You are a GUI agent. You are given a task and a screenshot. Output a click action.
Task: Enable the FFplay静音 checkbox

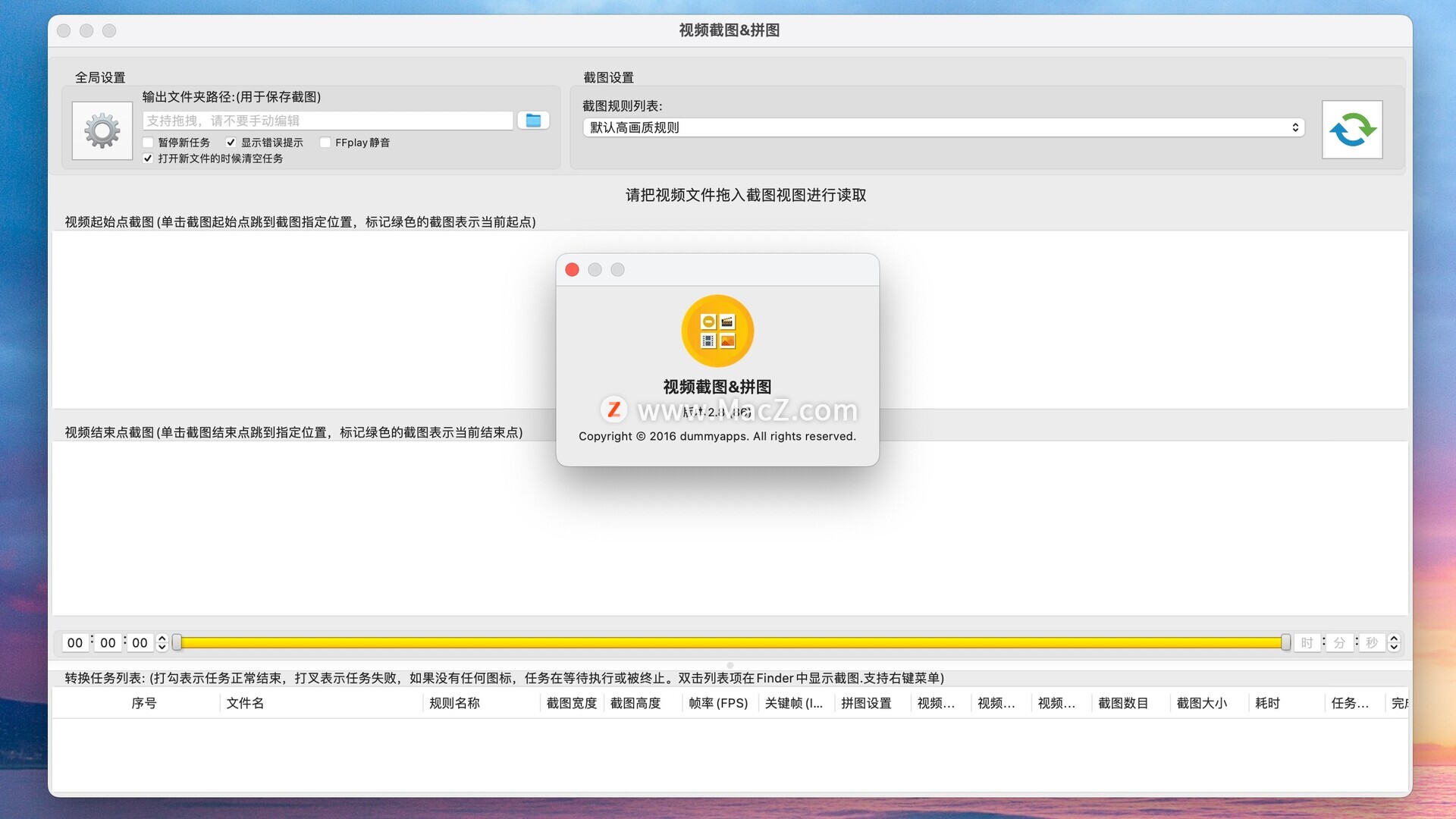pyautogui.click(x=325, y=143)
